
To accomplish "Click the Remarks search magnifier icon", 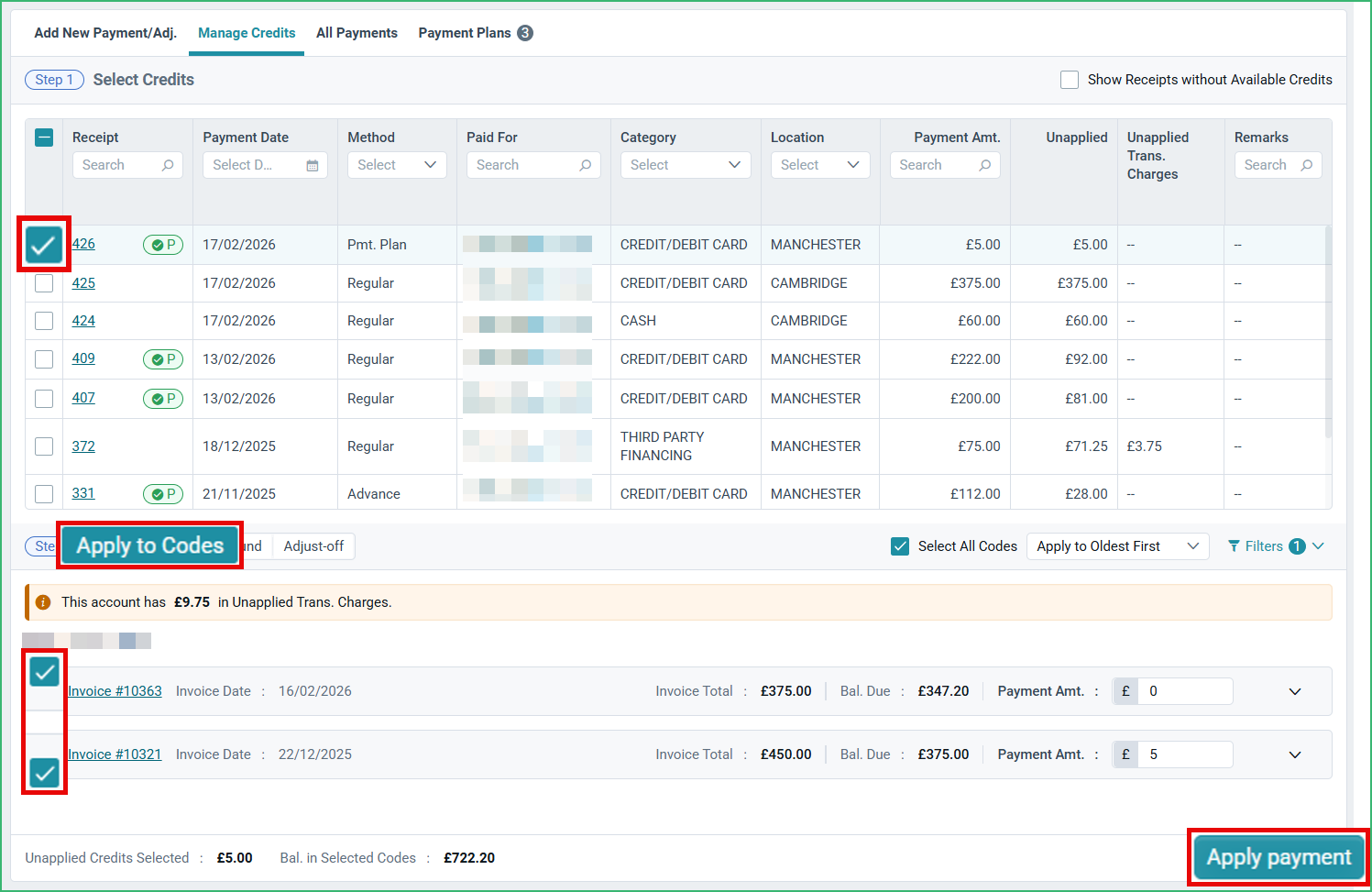I will pos(1307,165).
